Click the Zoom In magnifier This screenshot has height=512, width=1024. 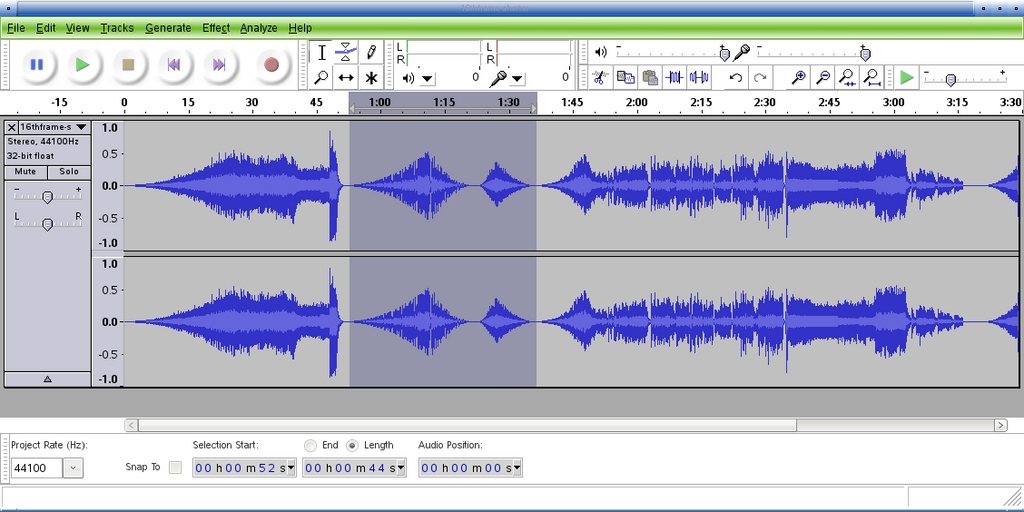[798, 77]
